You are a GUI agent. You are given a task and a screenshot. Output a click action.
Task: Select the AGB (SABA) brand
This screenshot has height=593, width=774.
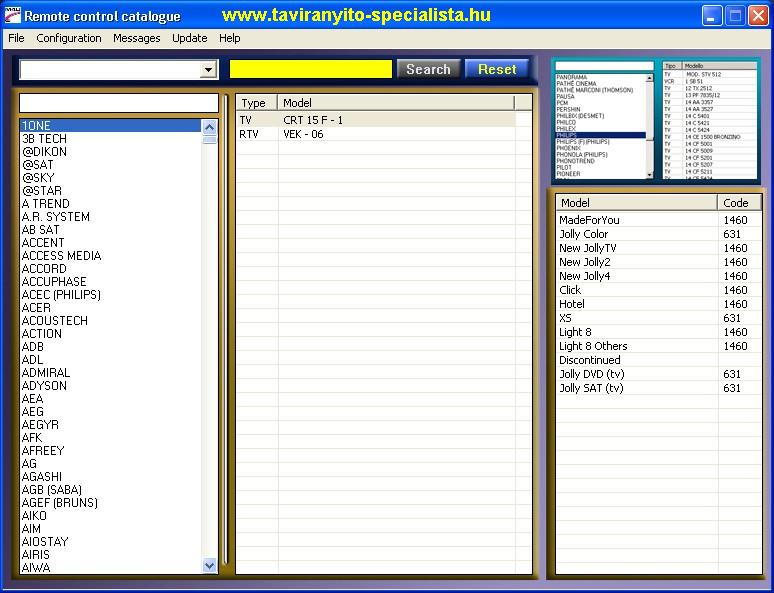(x=111, y=490)
